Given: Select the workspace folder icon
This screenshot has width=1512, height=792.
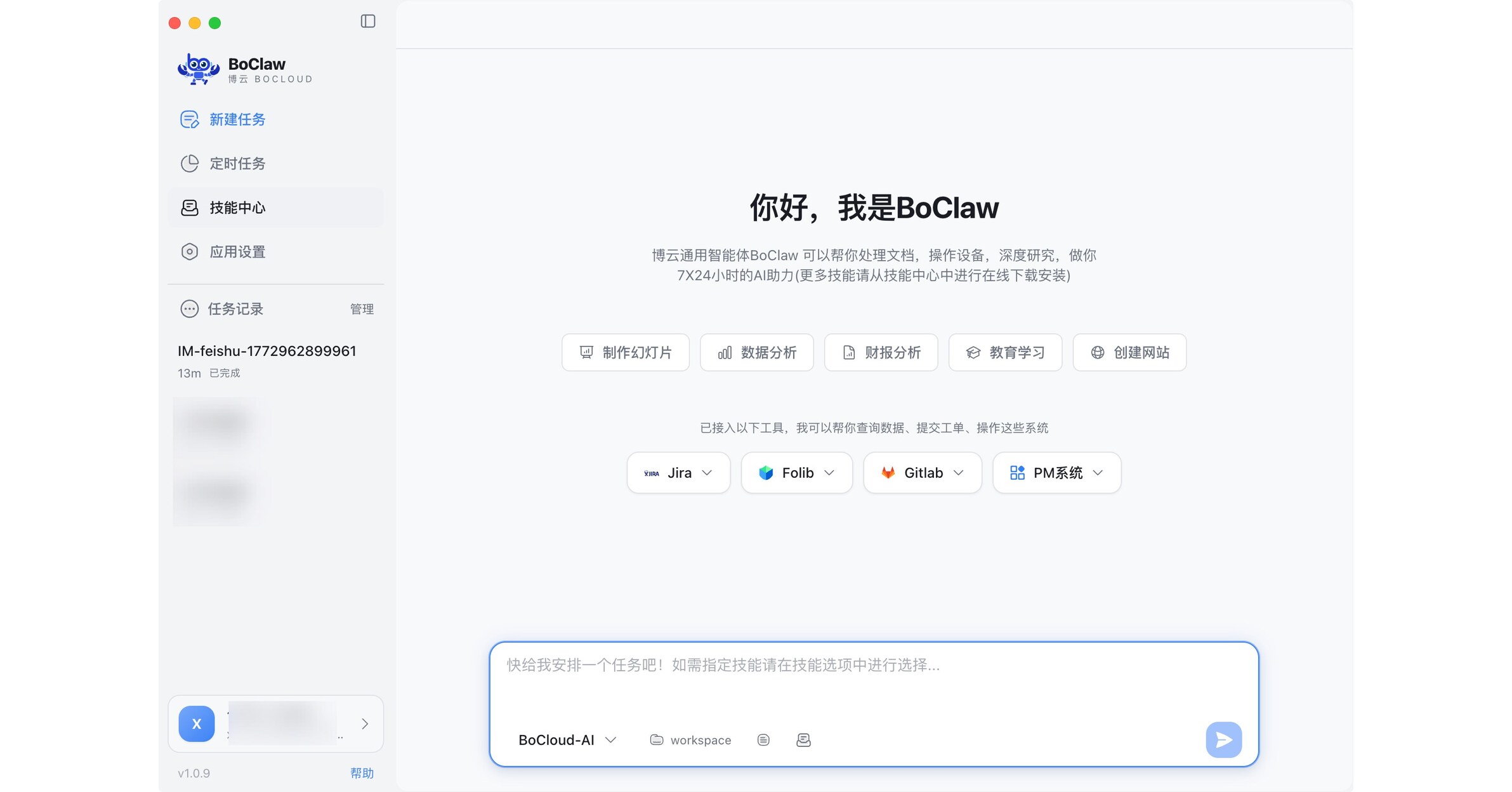Looking at the screenshot, I should [657, 740].
